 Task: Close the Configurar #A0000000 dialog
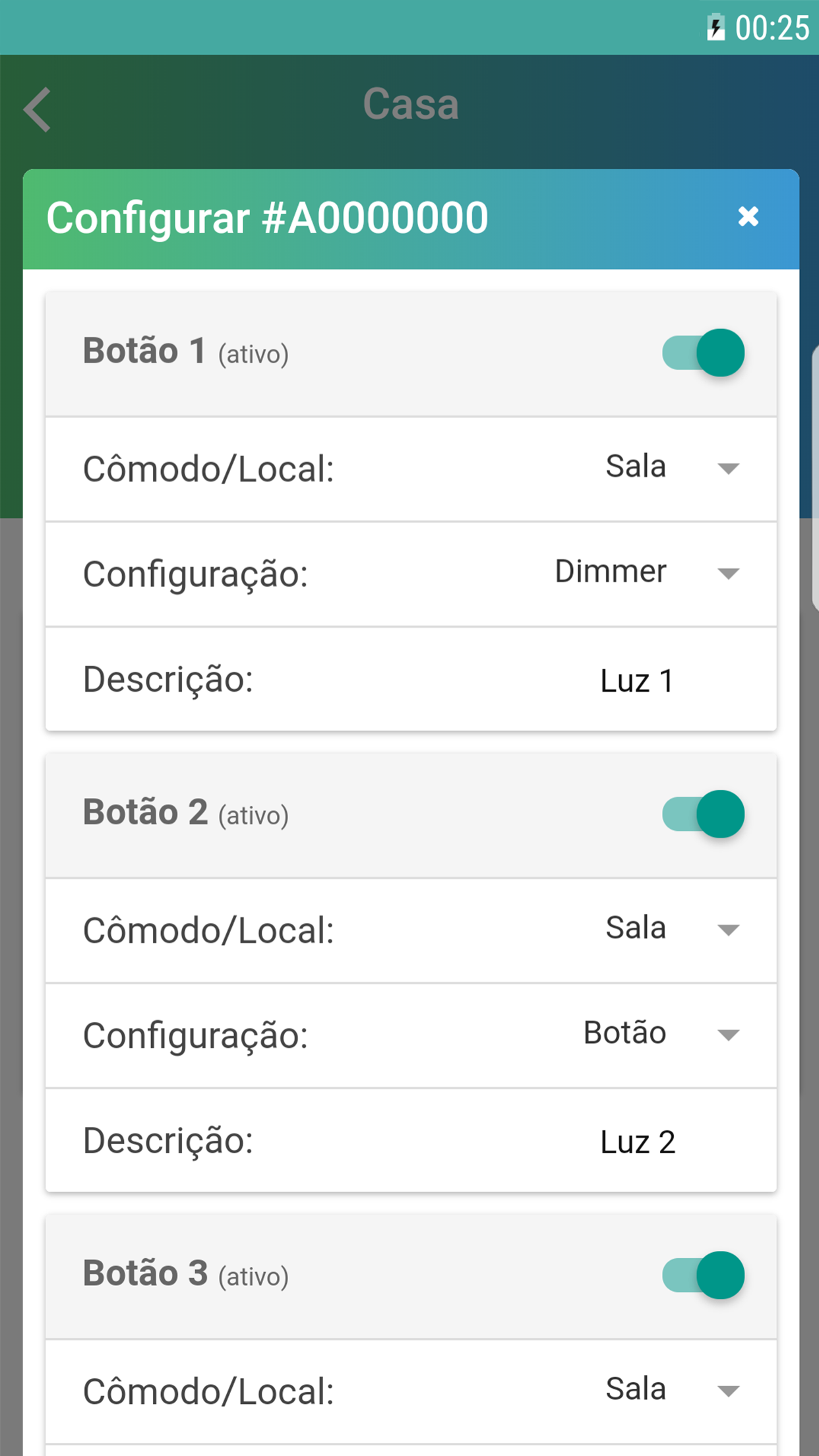[x=748, y=216]
